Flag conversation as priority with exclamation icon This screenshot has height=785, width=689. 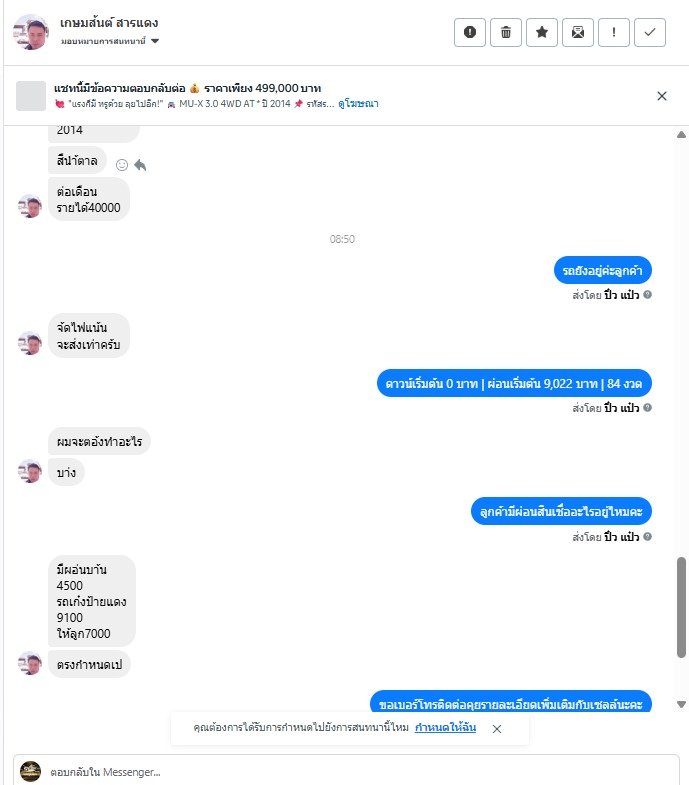(614, 33)
